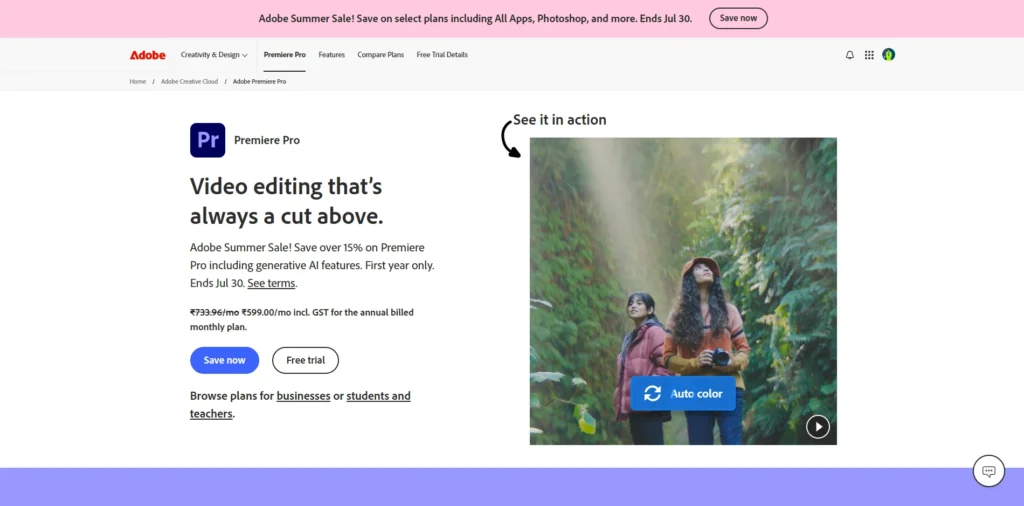Play the video with the play button
This screenshot has height=506, width=1024.
tap(818, 427)
